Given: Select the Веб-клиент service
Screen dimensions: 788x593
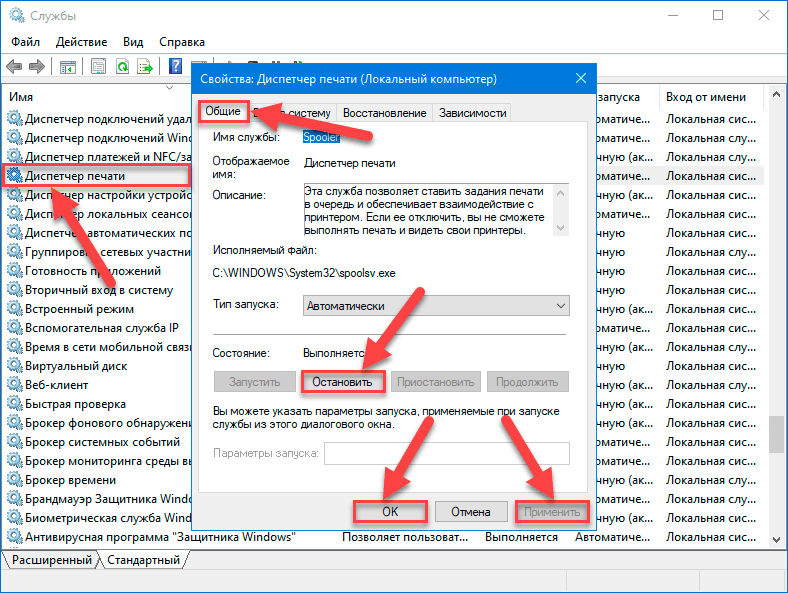Looking at the screenshot, I should (x=57, y=385).
